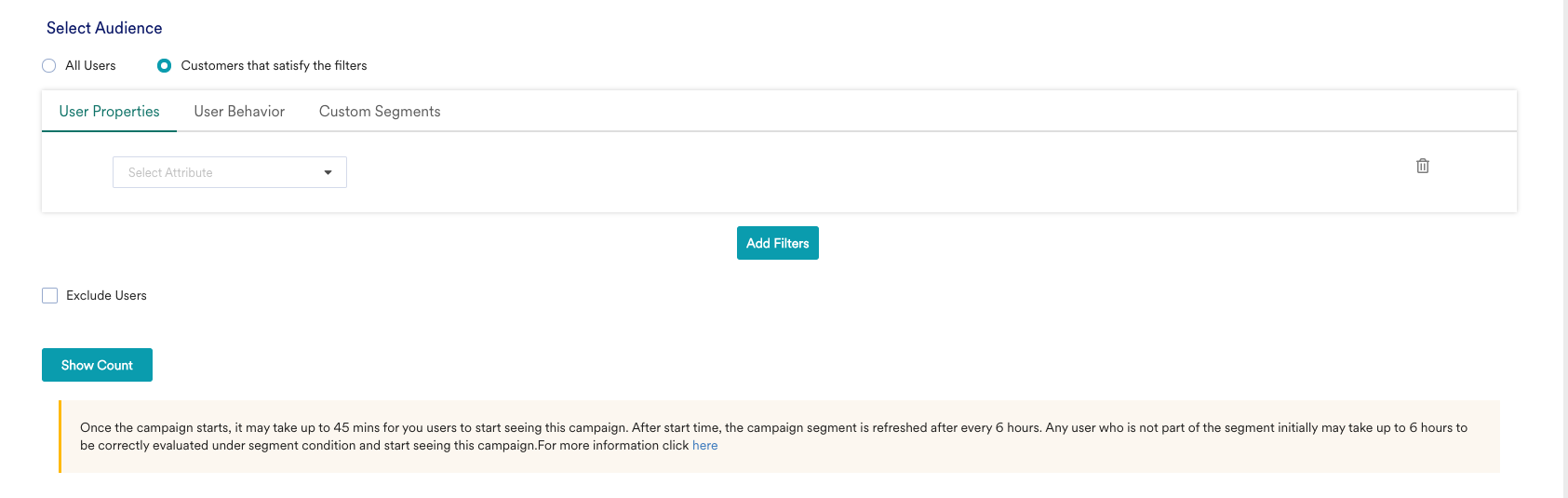Switch to the User Properties tab
Viewport: 1568px width, 498px height.
[x=109, y=112]
